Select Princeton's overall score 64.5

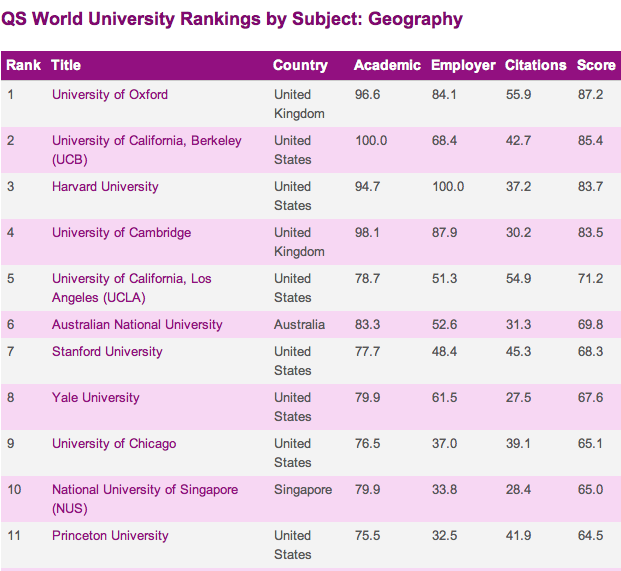click(590, 535)
